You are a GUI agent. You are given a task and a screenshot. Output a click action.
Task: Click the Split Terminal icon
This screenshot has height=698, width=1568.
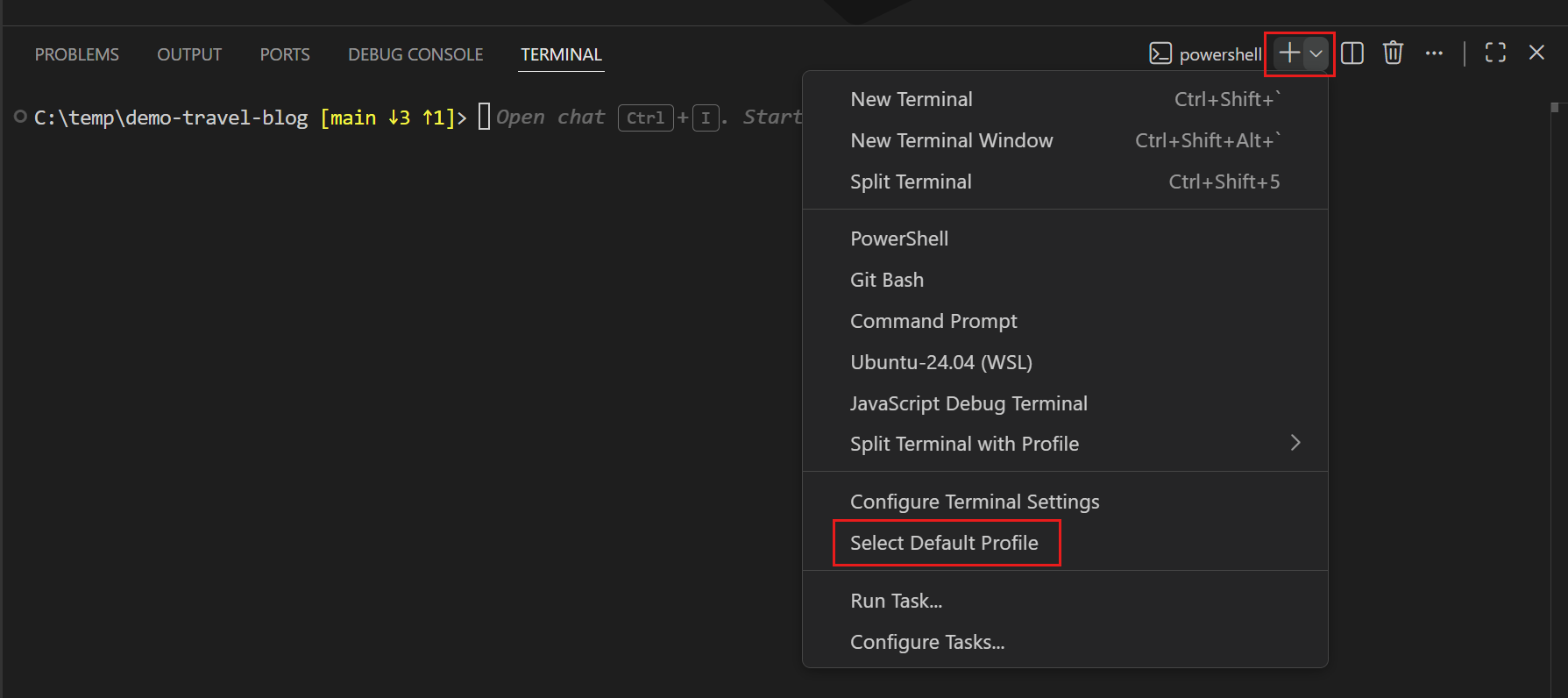click(x=1352, y=53)
